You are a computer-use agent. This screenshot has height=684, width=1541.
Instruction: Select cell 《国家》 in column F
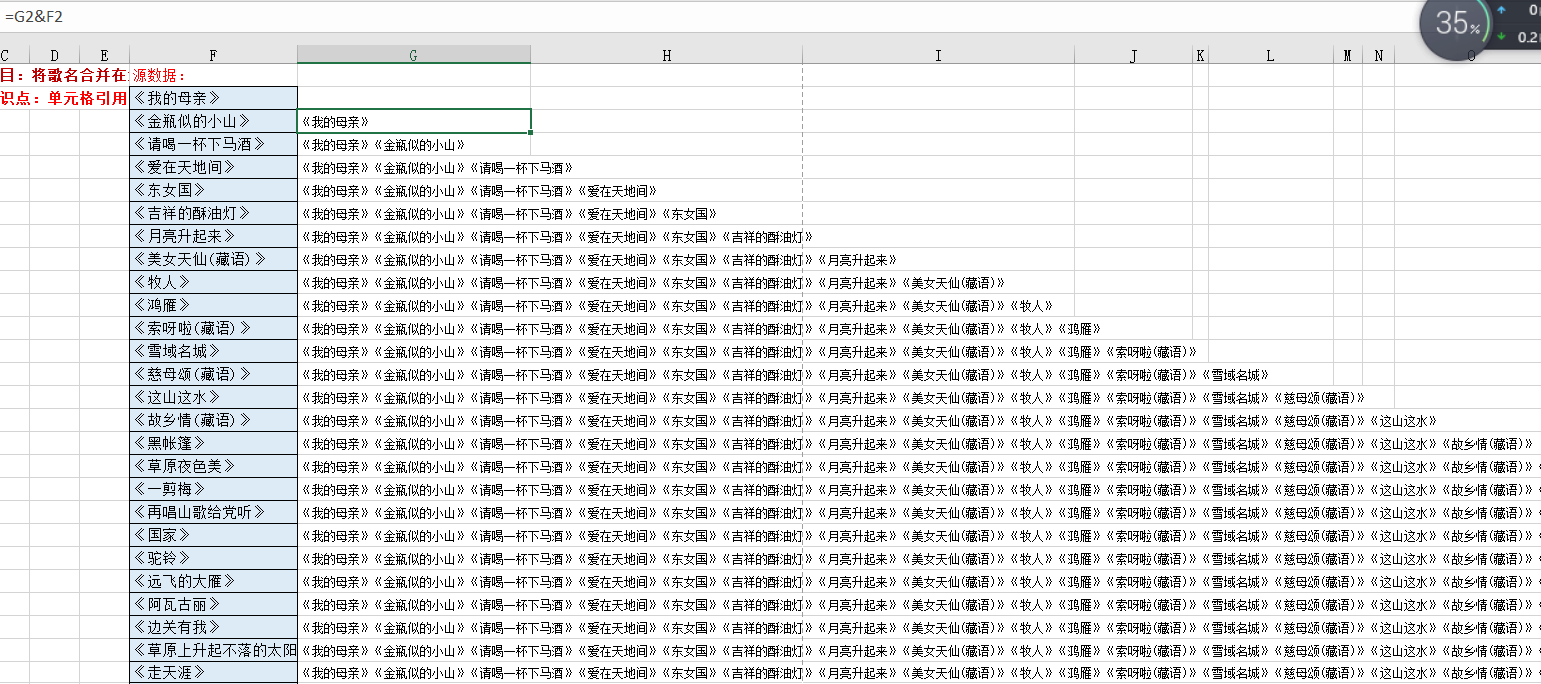213,535
